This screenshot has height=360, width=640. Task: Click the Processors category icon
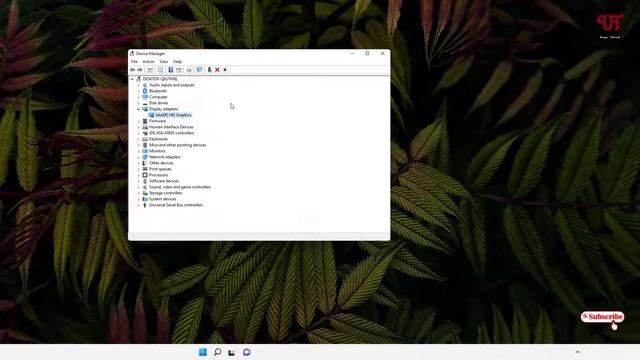pos(145,175)
